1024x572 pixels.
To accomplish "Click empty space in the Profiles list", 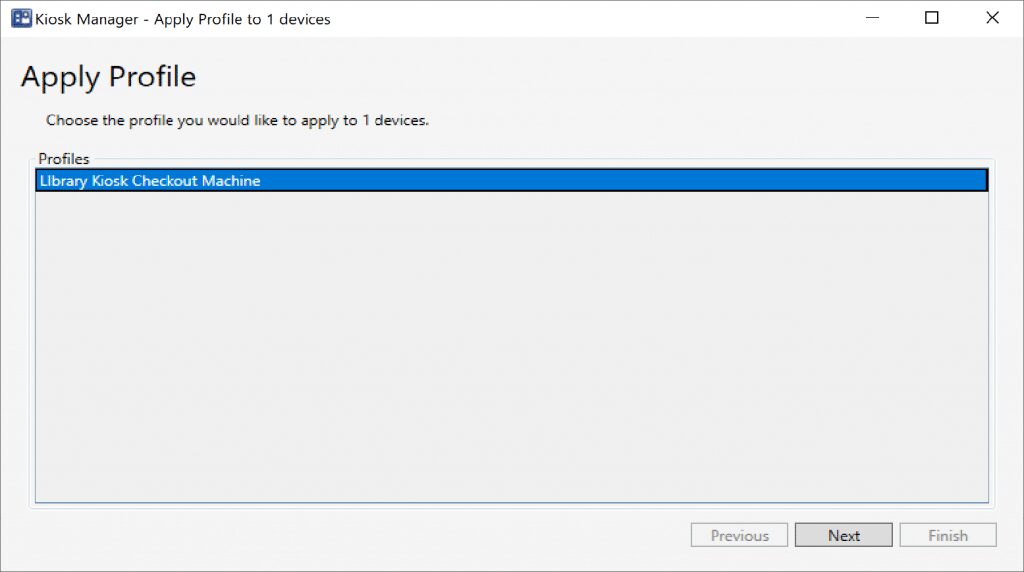I will point(510,350).
